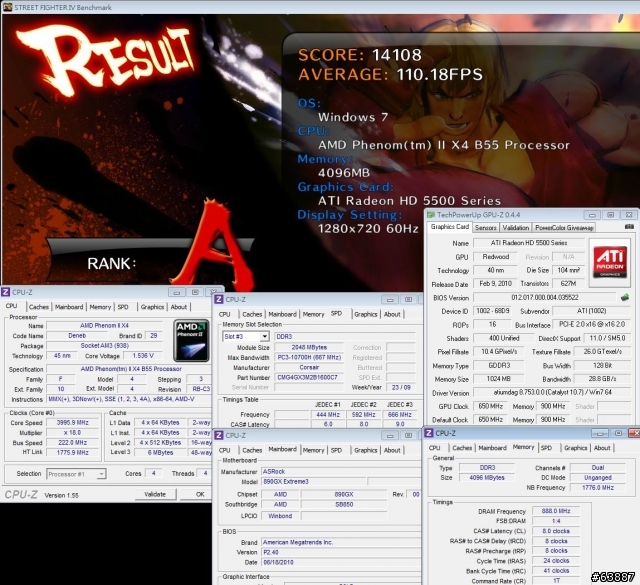640x585 pixels.
Task: Click the Device ID value 1002 - 68D9
Action: click(493, 311)
